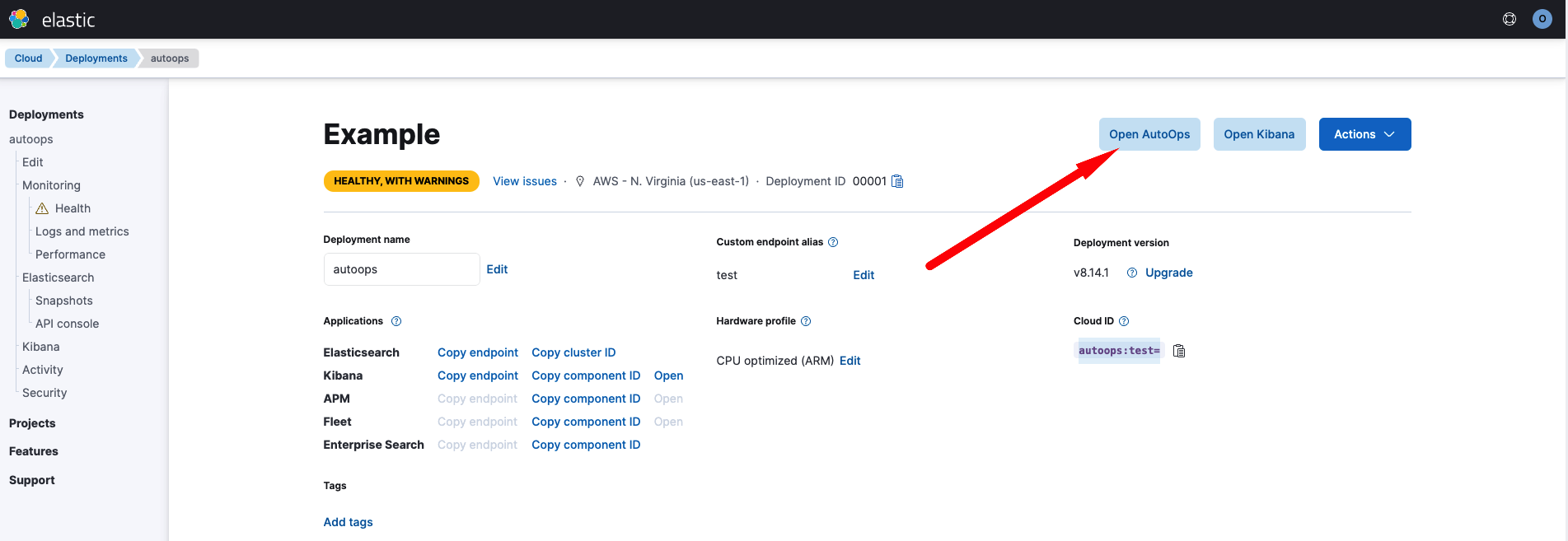Viewport: 1568px width, 541px height.
Task: Click the Open AutoOps button
Action: pos(1149,134)
